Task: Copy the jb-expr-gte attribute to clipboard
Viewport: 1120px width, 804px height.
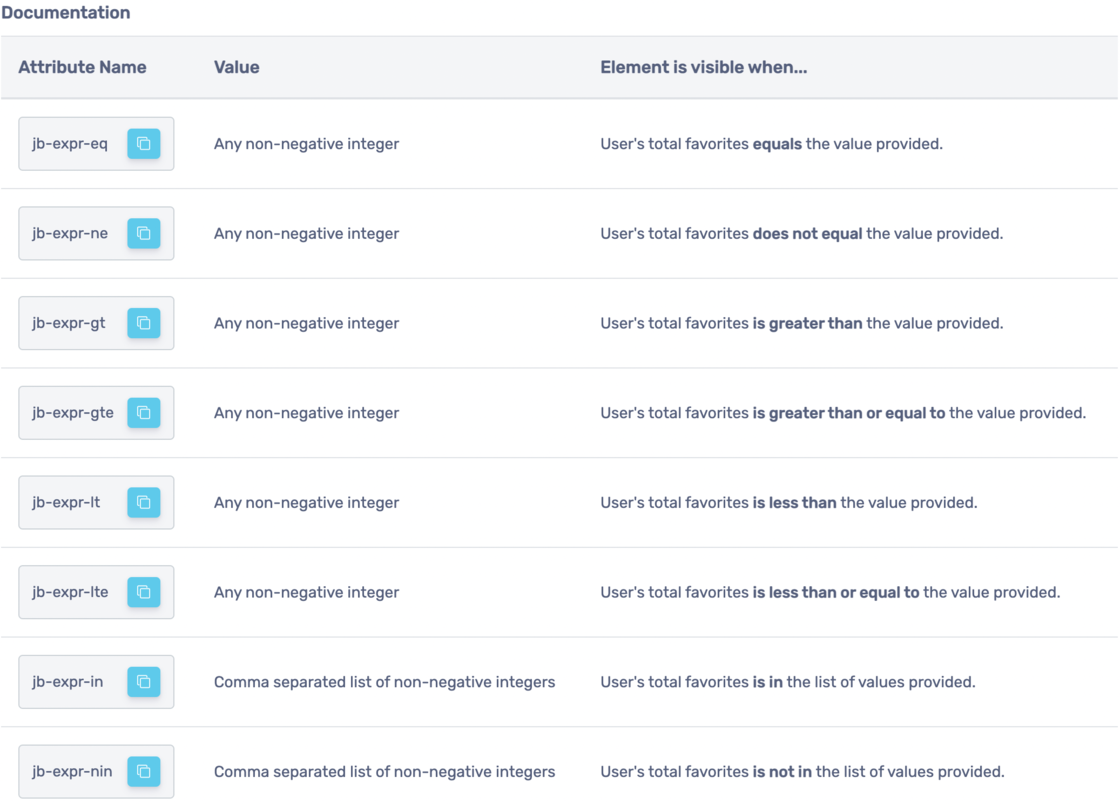Action: [144, 413]
